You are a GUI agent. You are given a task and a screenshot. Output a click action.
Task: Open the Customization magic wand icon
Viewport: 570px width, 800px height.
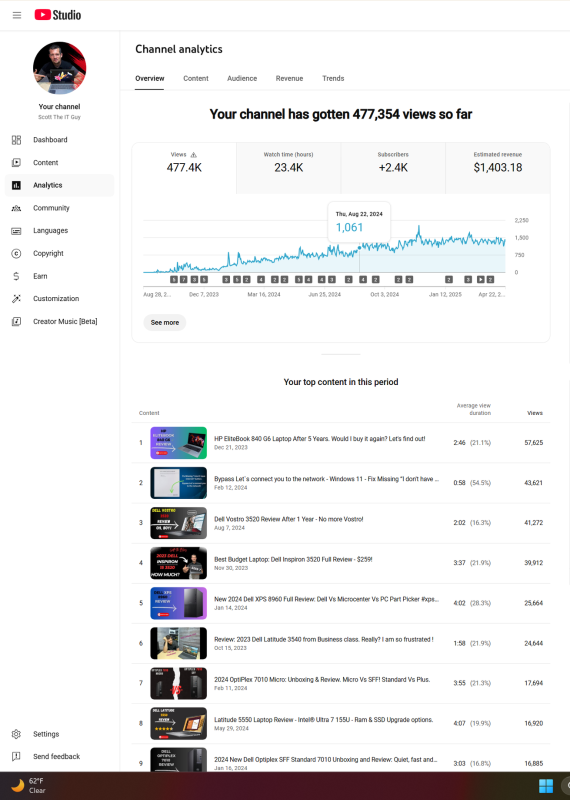click(x=16, y=298)
